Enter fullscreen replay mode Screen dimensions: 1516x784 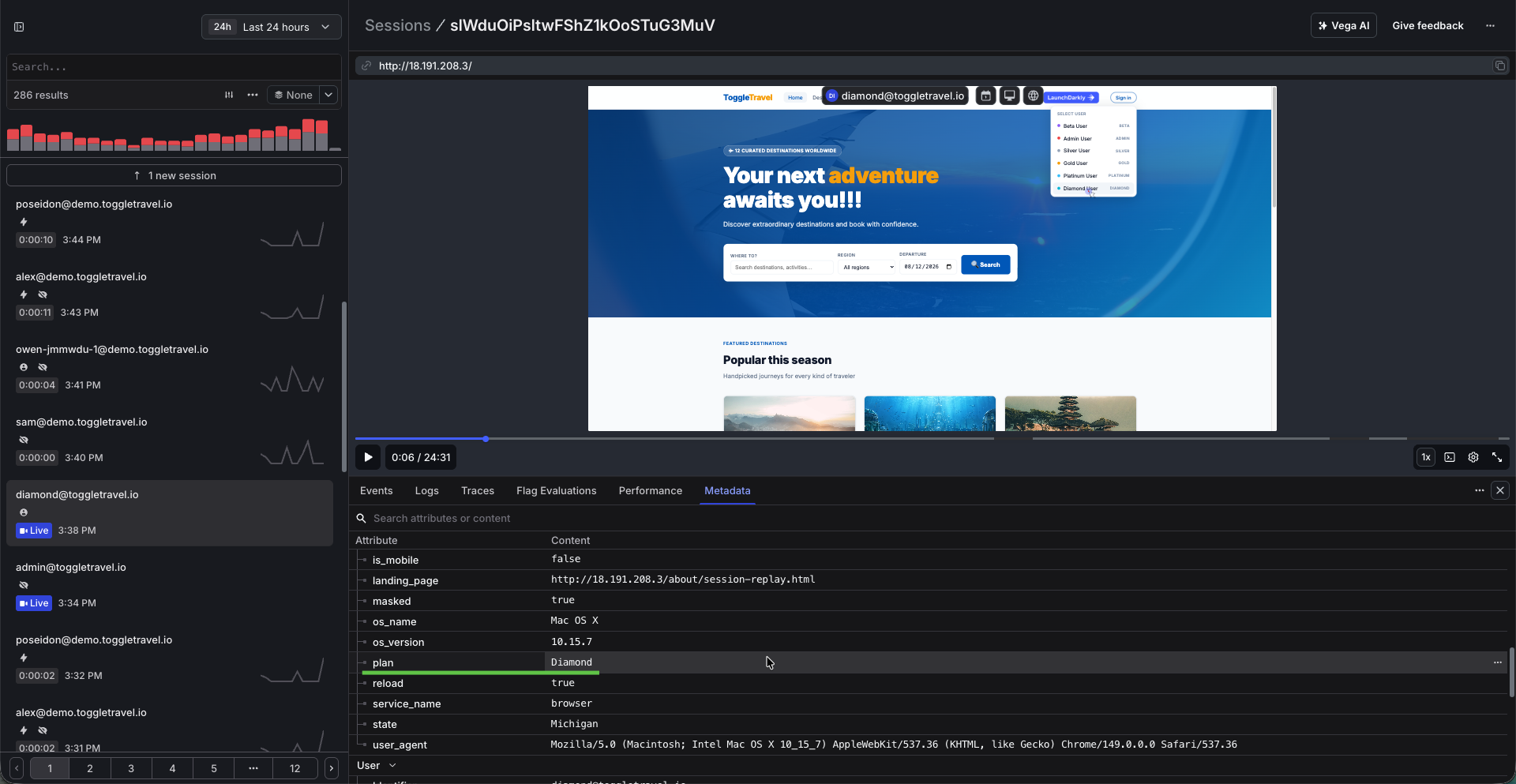click(1497, 457)
